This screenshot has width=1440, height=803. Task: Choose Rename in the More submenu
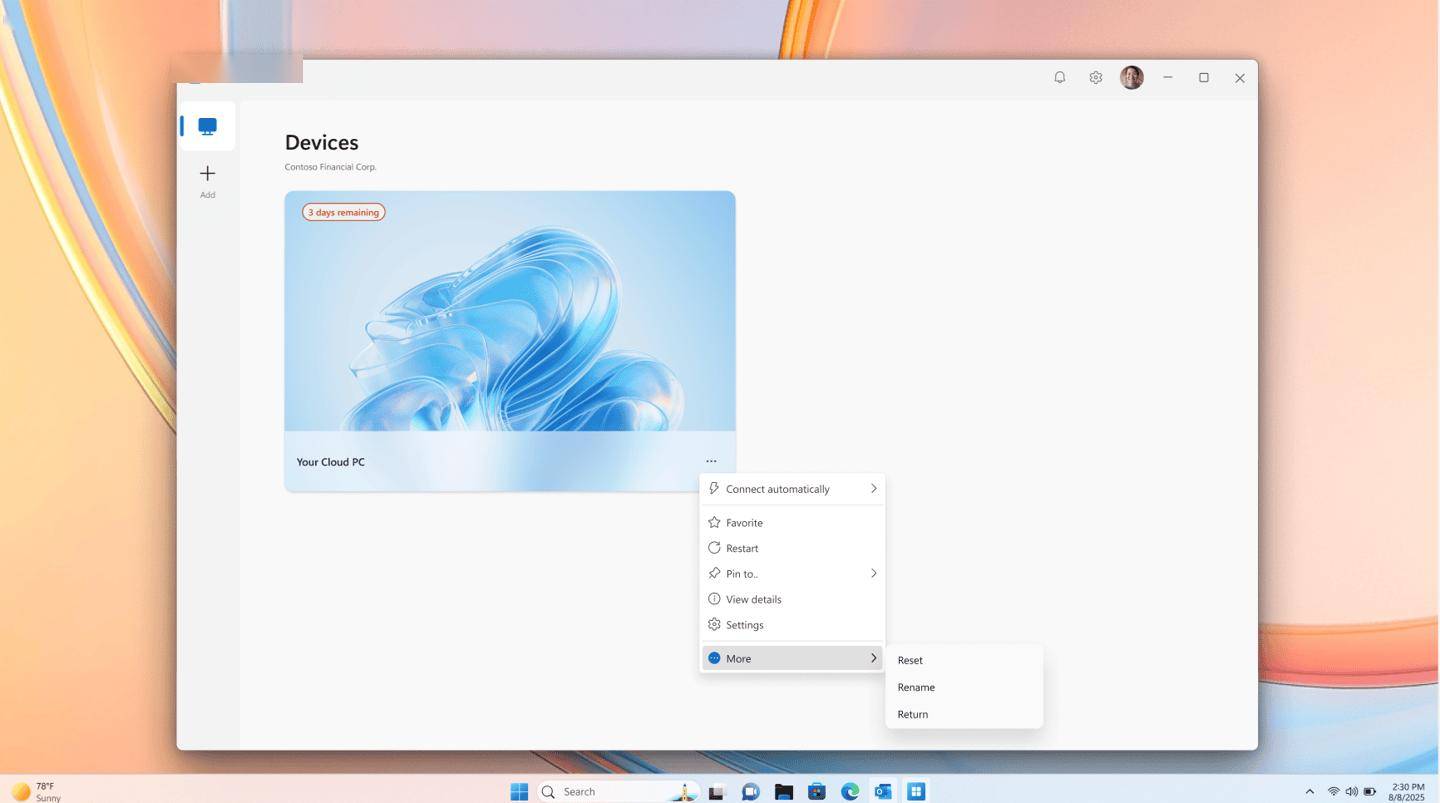point(964,687)
